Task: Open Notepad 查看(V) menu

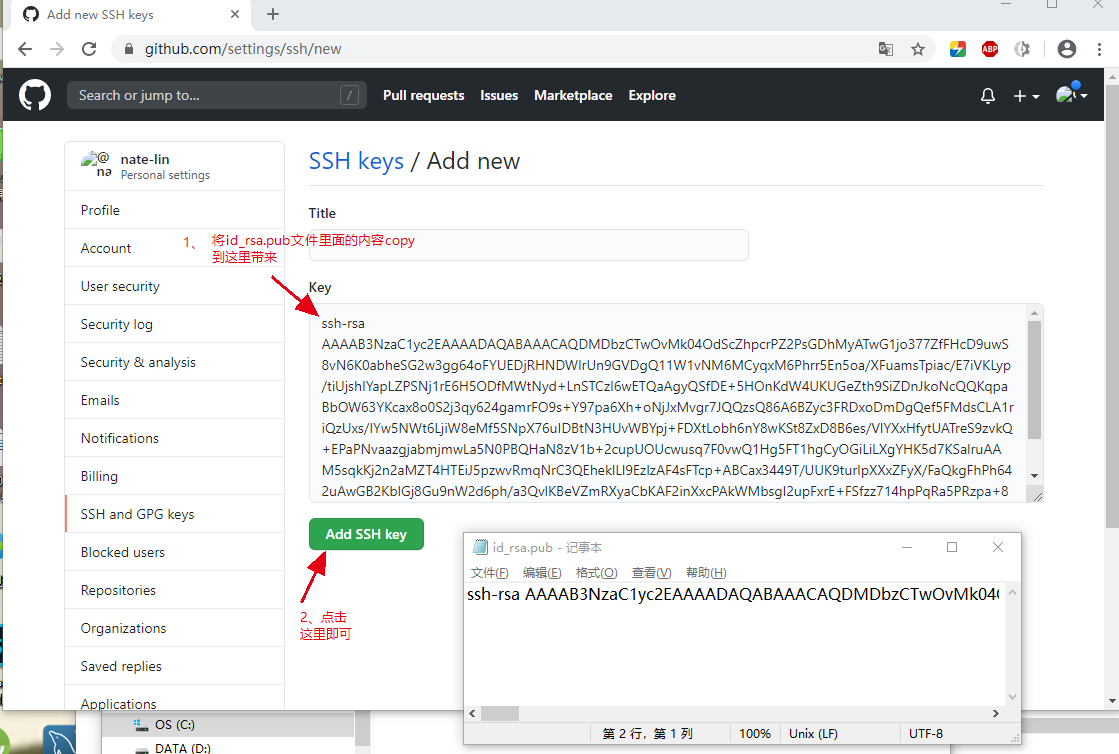Action: click(x=652, y=573)
